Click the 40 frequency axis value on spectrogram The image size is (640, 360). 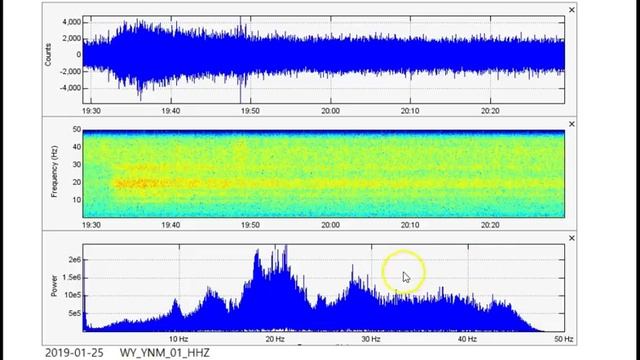coord(77,147)
